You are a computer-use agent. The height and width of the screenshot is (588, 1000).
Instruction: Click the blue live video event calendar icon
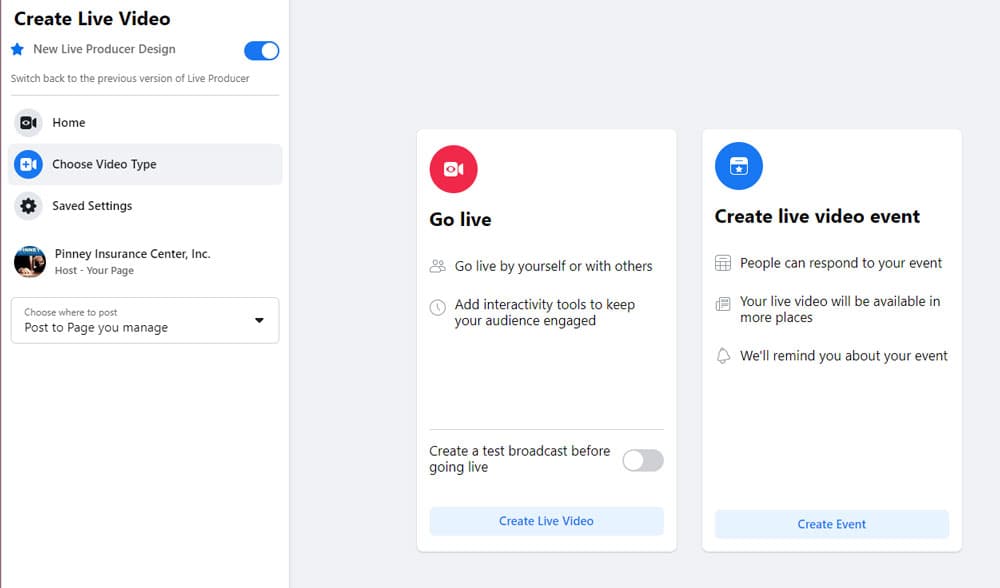tap(739, 166)
